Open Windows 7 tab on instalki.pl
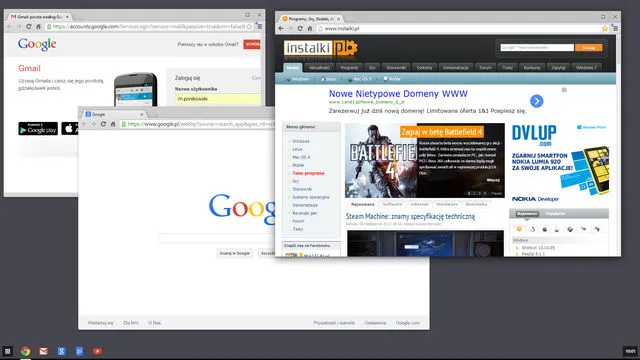Screen dimensions: 640x360 [x=587, y=68]
